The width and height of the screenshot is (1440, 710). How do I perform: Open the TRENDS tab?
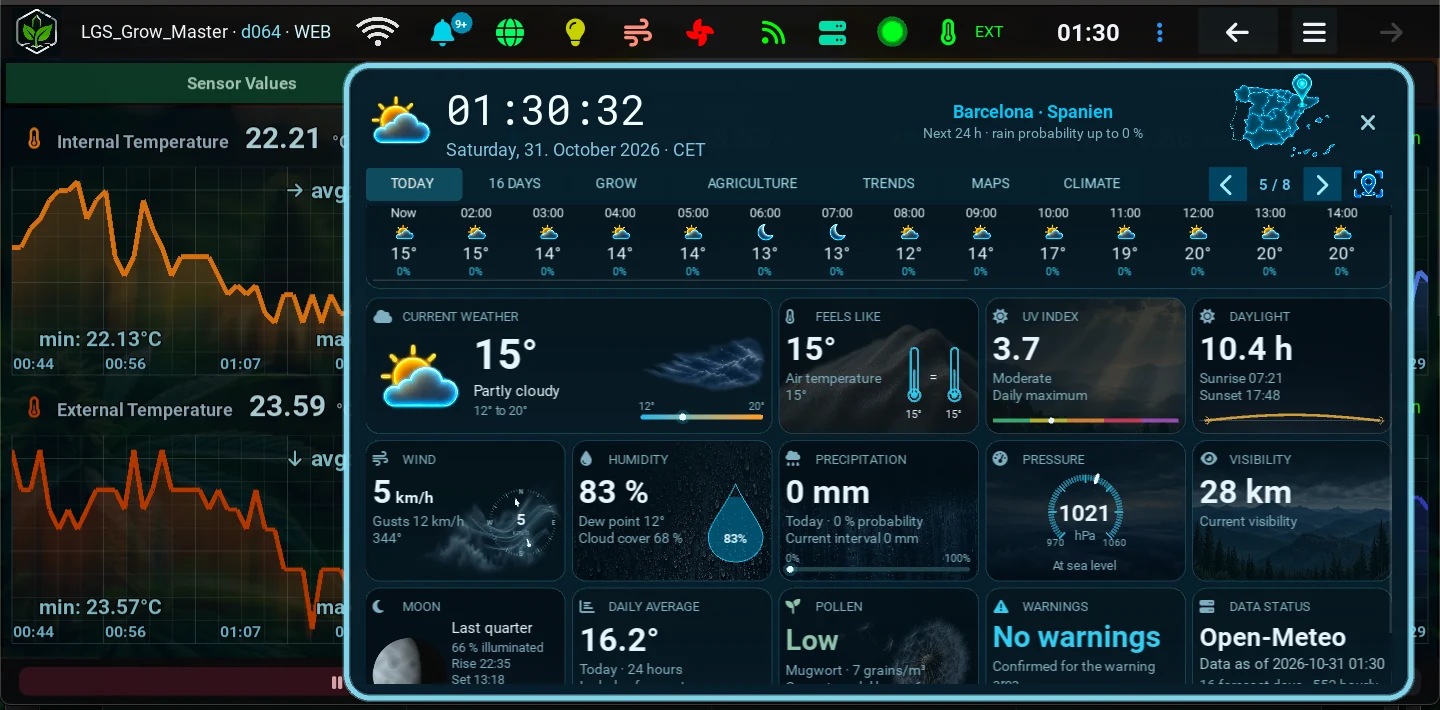[x=889, y=183]
